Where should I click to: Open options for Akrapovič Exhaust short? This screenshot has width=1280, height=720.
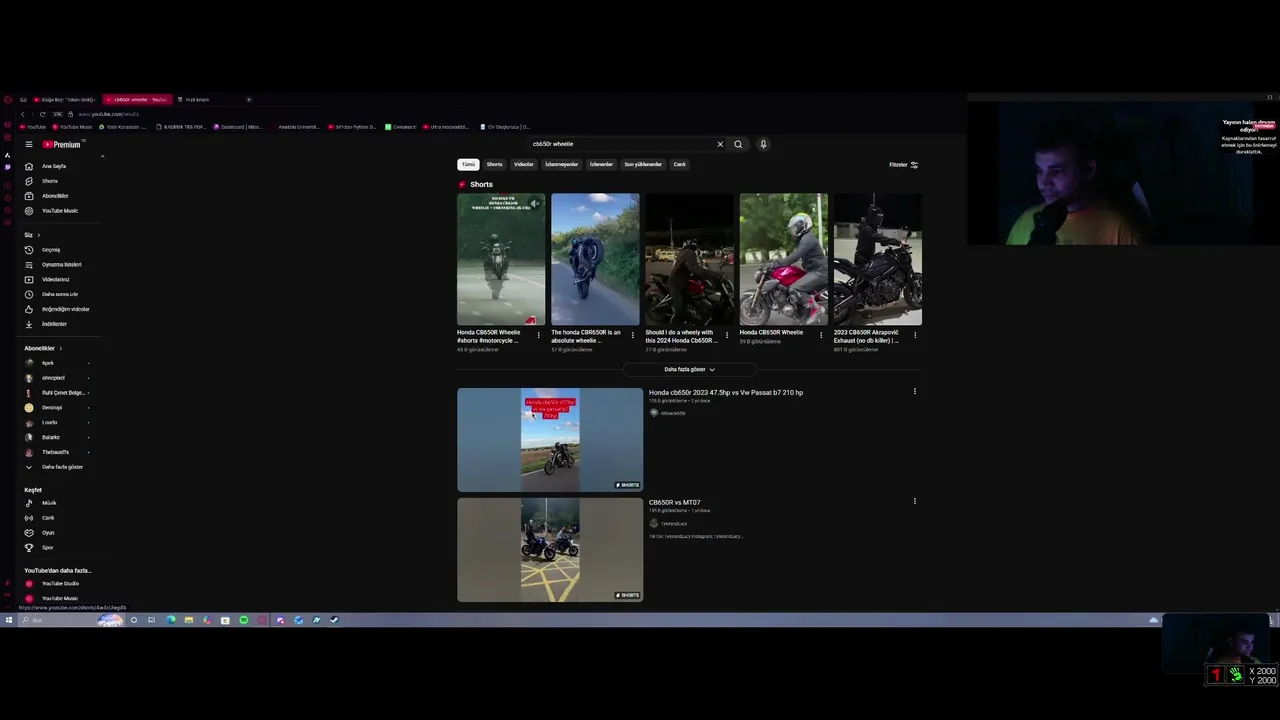(915, 335)
